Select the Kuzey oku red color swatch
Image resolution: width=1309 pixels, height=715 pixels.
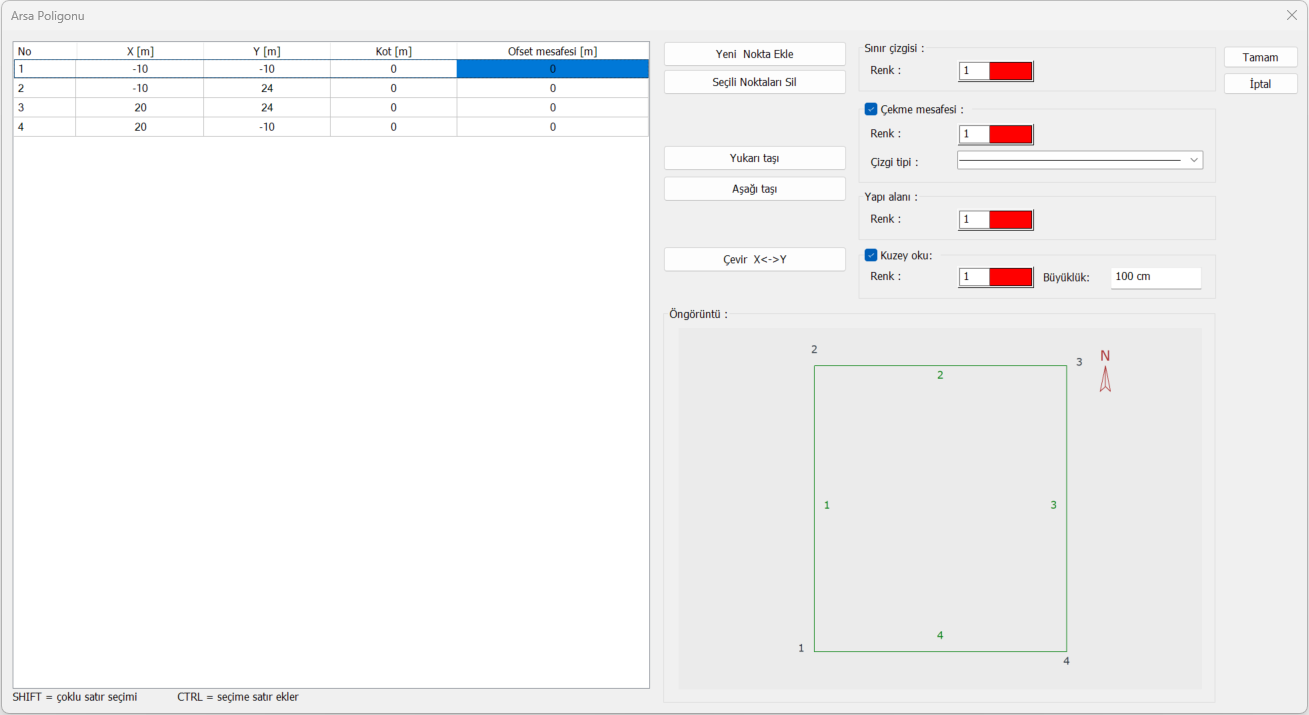[x=1010, y=277]
